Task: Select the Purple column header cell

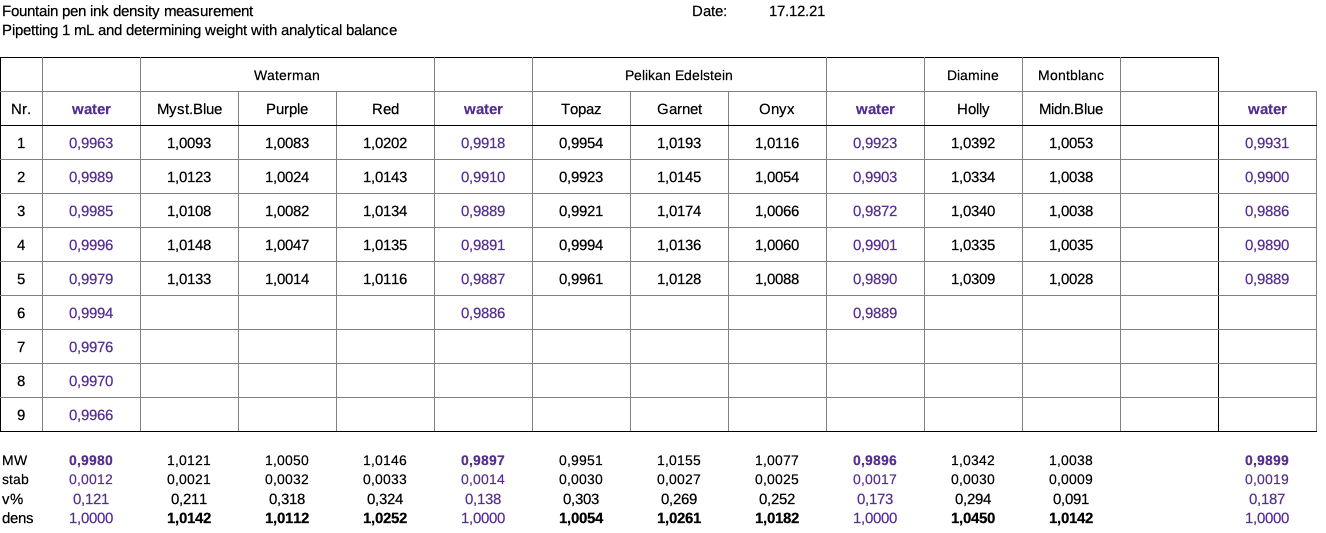Action: click(287, 109)
